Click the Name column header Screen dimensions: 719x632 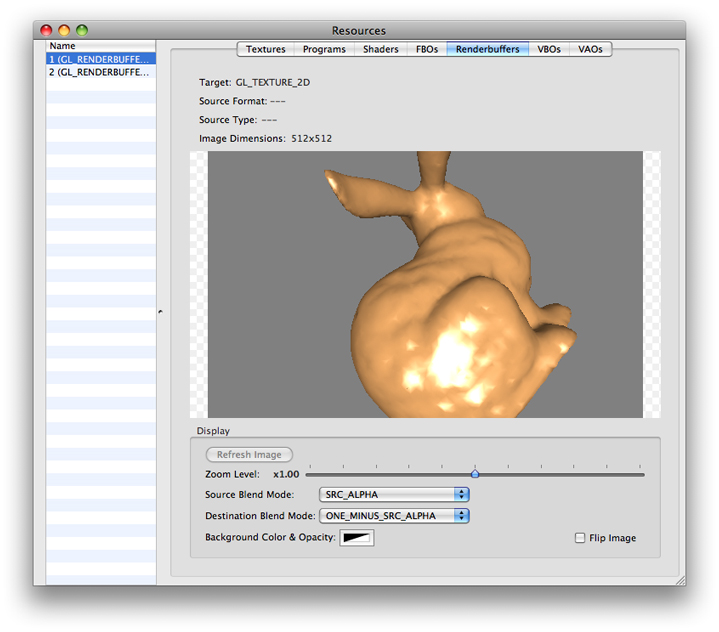click(x=100, y=46)
